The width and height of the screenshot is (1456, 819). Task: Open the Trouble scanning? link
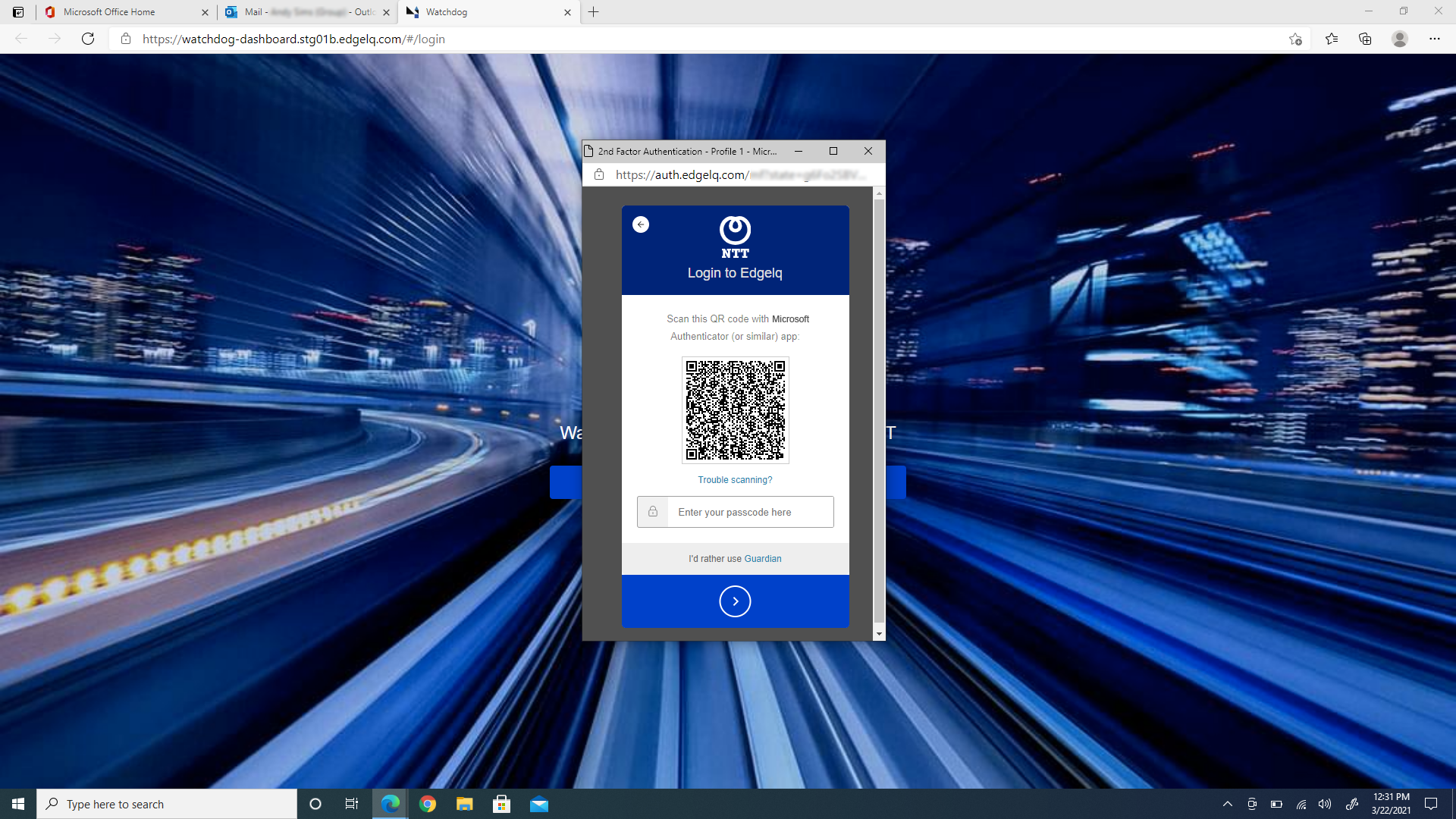[x=735, y=480]
